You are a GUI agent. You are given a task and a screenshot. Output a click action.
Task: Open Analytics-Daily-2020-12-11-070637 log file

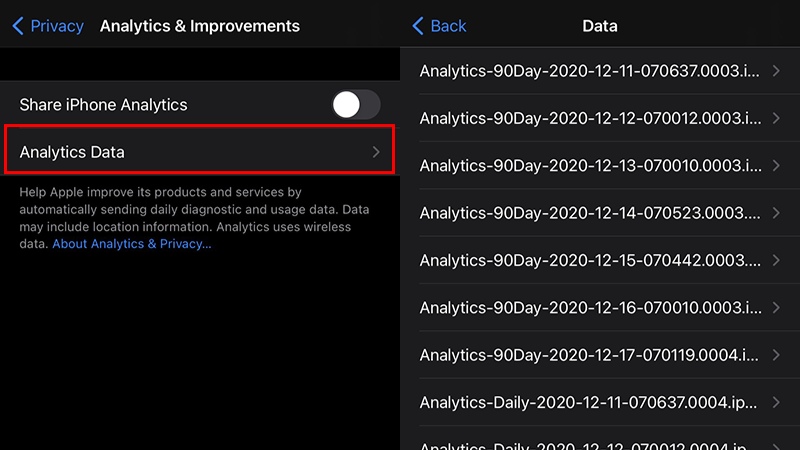(590, 402)
